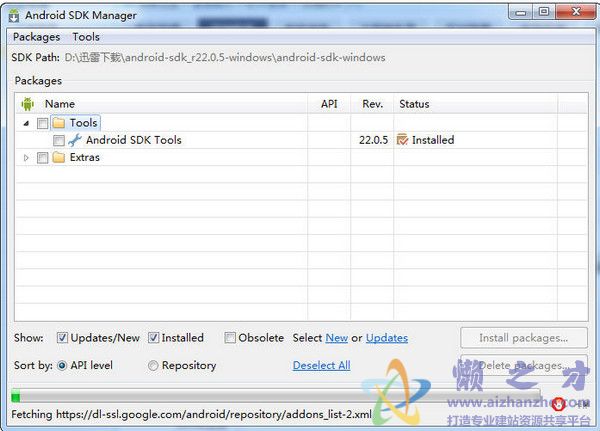Minimize the Android SDK Manager window
The height and width of the screenshot is (431, 600).
[520, 12]
